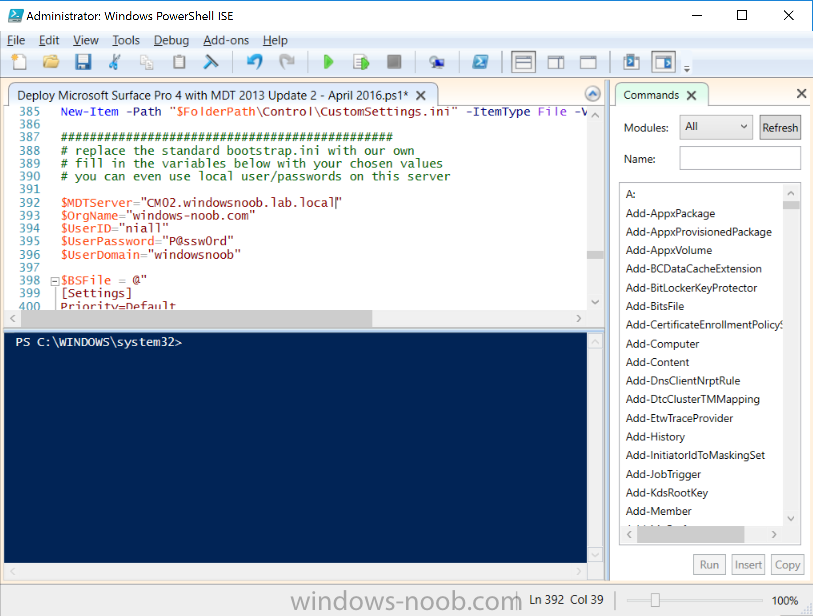Select Add-BCDataCacheExtension command

point(693,269)
